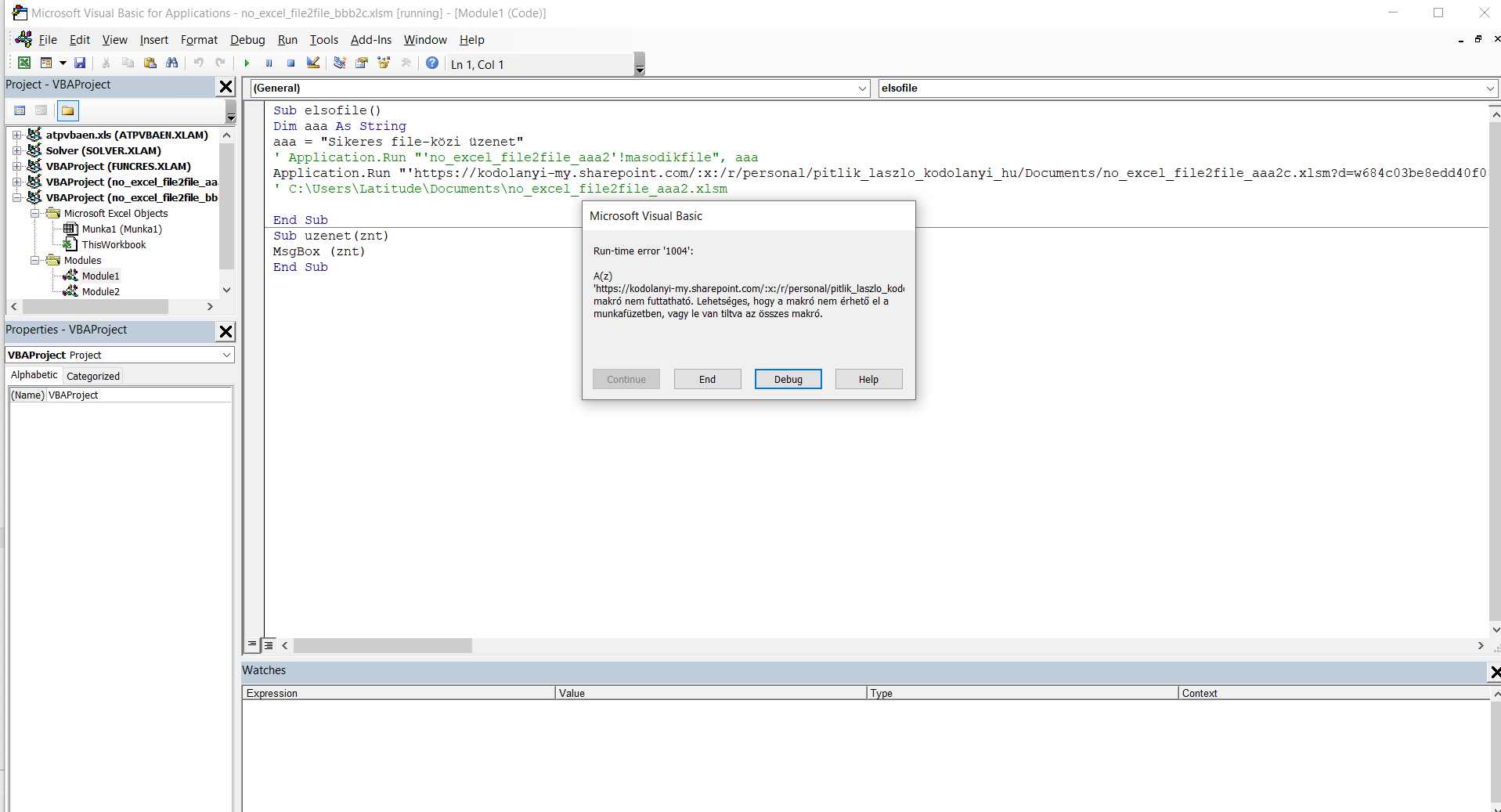Expand the atpvbaen.xls project node
1501x812 pixels.
click(x=16, y=135)
